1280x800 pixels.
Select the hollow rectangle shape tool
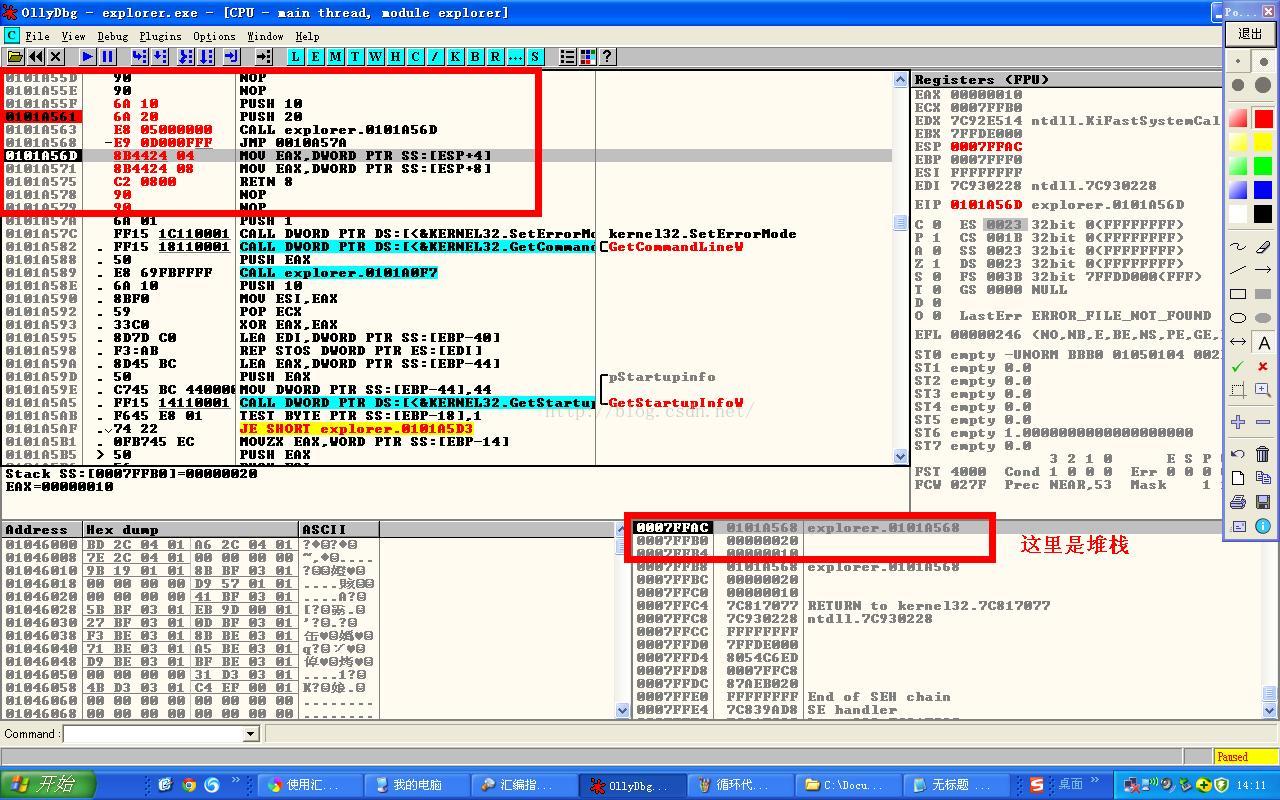coord(1238,294)
